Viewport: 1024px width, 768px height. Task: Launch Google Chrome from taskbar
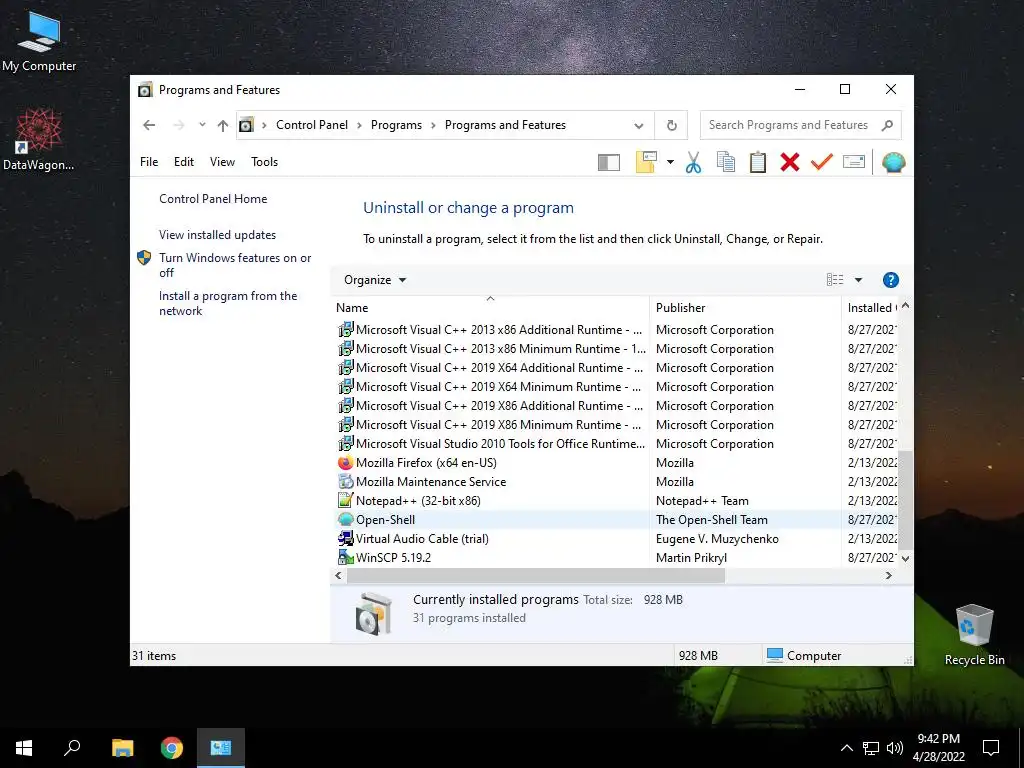[172, 748]
